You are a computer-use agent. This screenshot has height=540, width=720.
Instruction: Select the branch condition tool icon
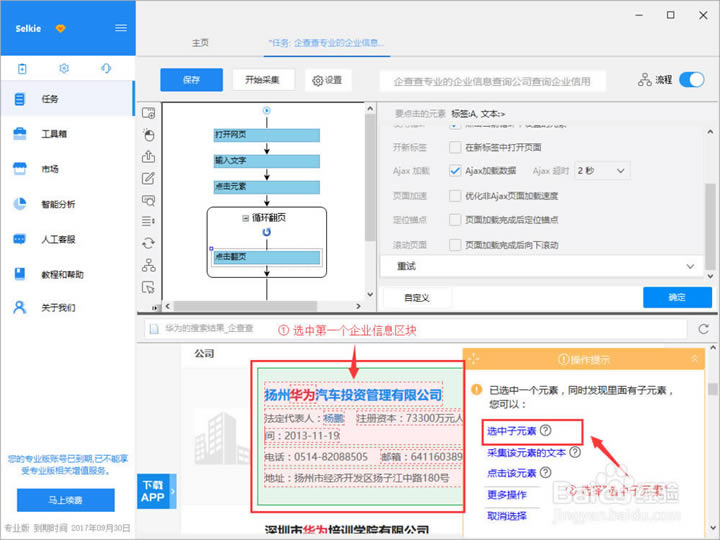click(x=149, y=265)
